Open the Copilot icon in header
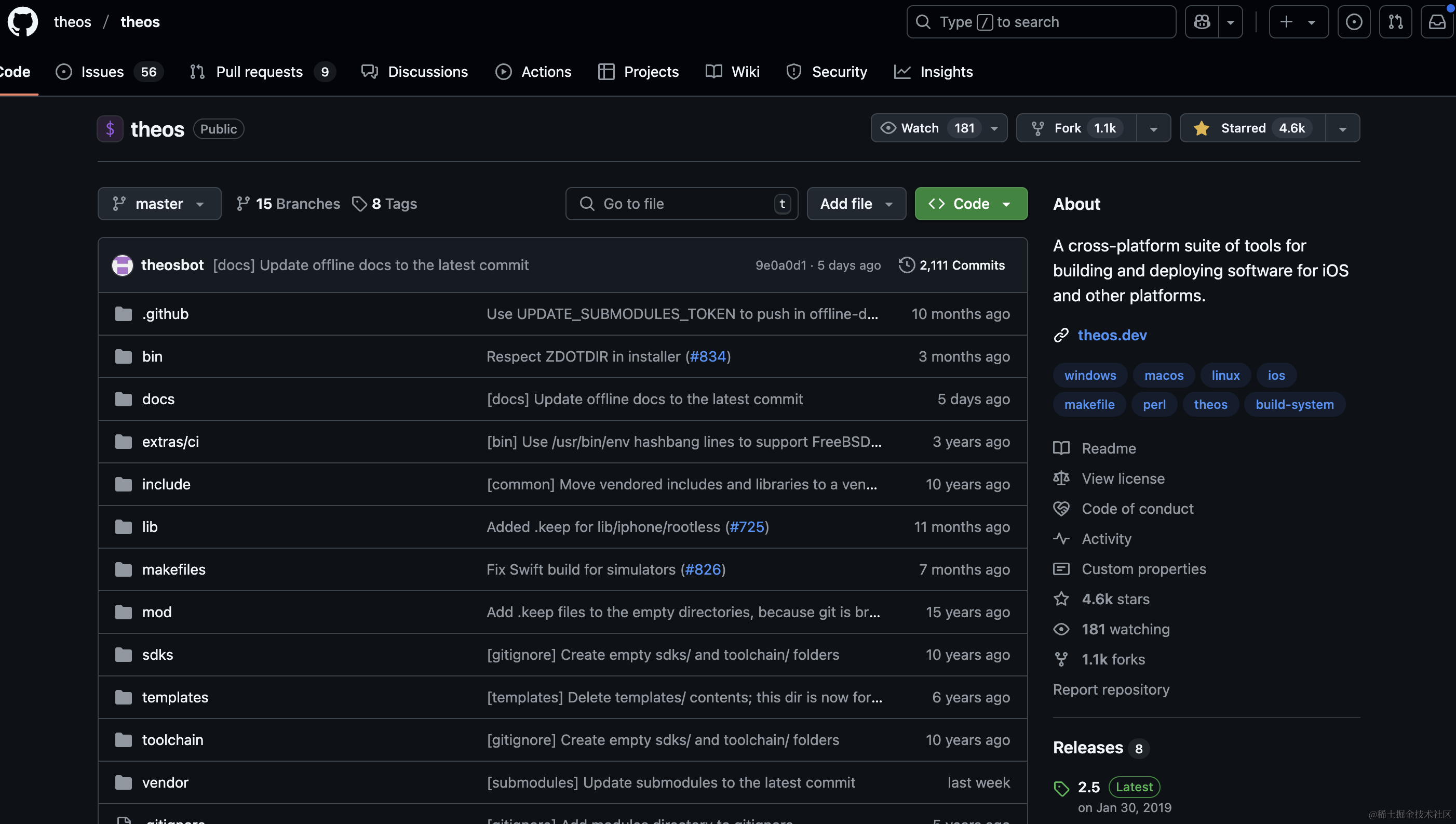This screenshot has height=824, width=1456. pyautogui.click(x=1202, y=22)
